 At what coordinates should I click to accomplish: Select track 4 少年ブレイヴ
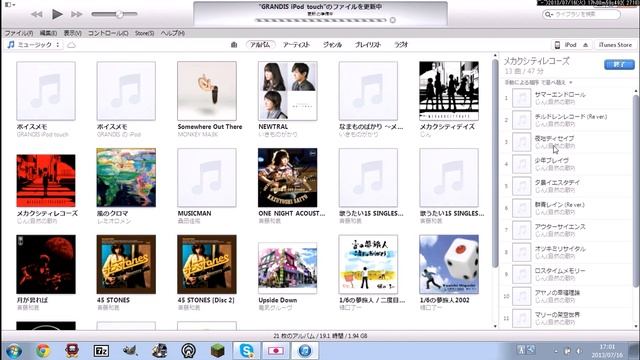567,164
